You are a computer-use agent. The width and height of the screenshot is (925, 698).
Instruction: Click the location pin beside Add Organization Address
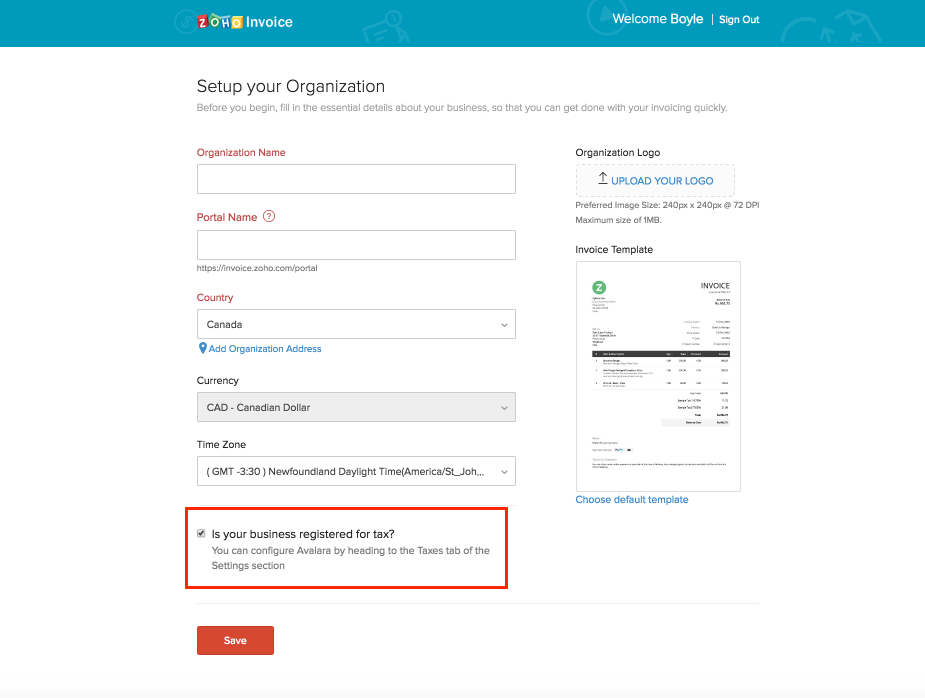click(x=202, y=348)
